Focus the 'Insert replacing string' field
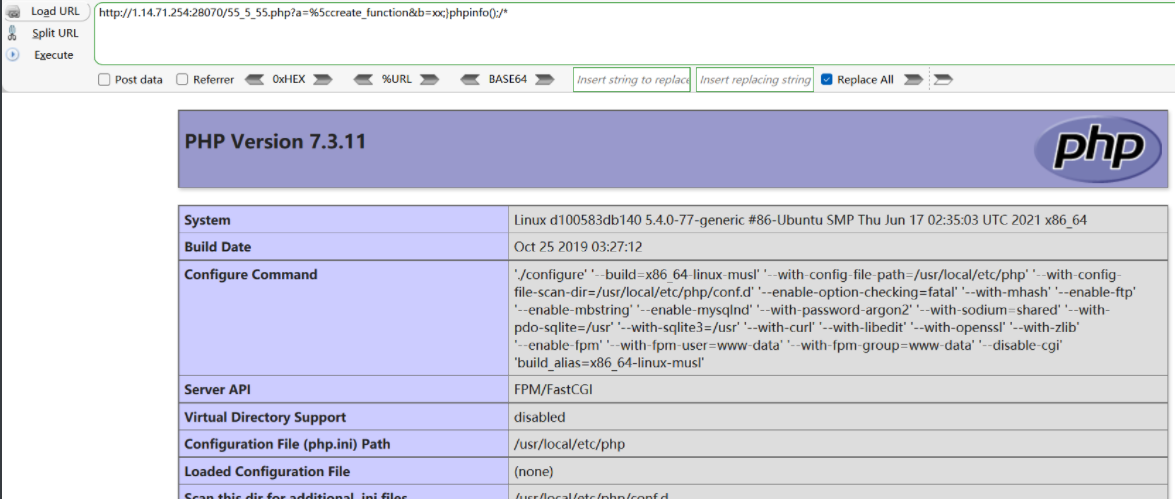Viewport: 1175px width, 499px height. tap(755, 79)
